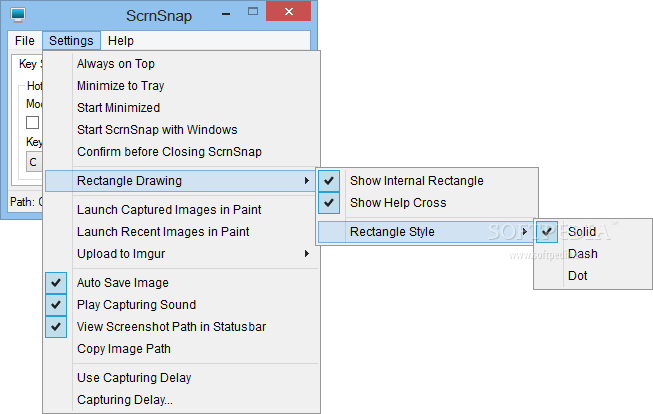Enable Always on Top
The image size is (653, 414).
(x=116, y=64)
